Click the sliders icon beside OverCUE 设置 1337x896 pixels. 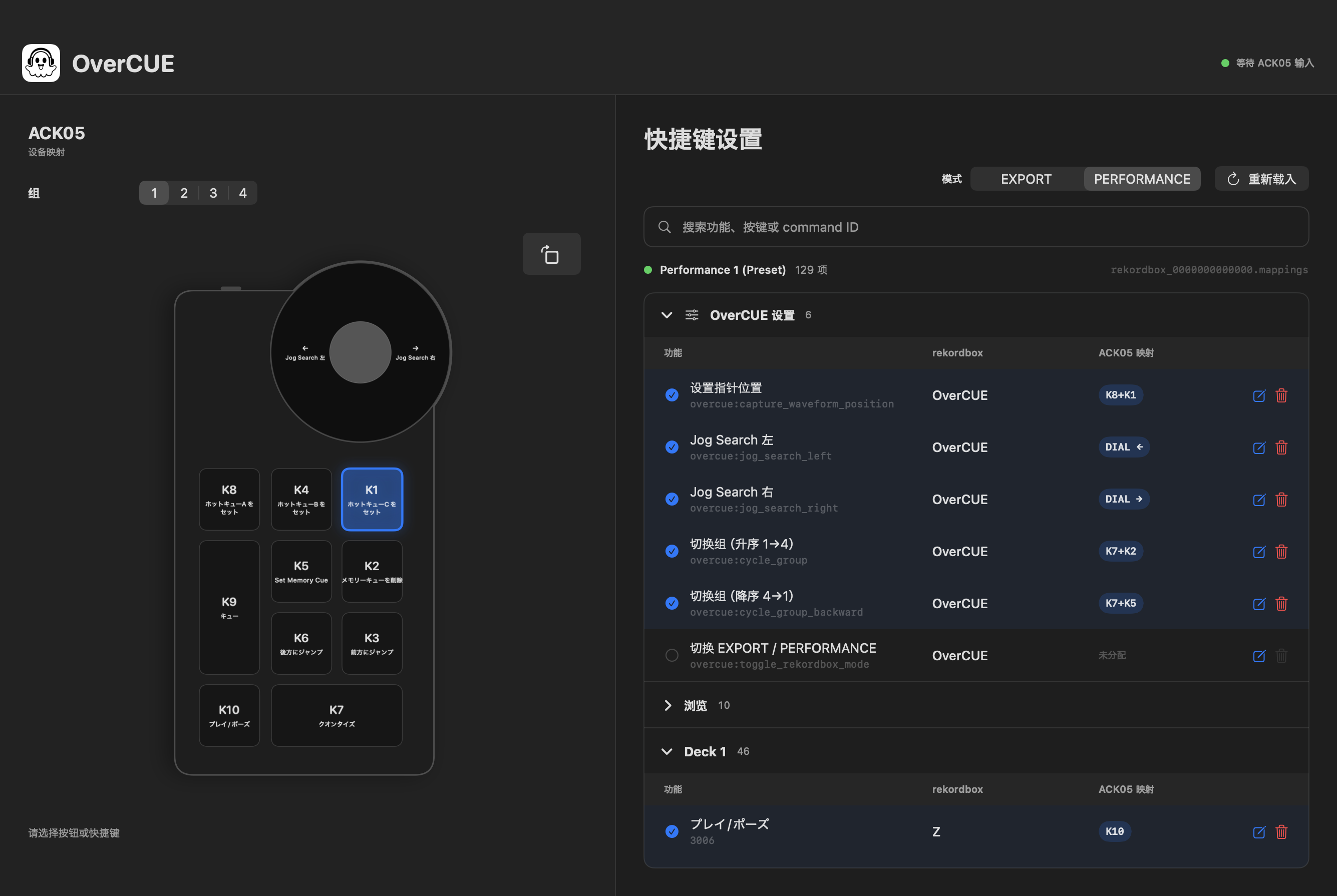tap(692, 315)
